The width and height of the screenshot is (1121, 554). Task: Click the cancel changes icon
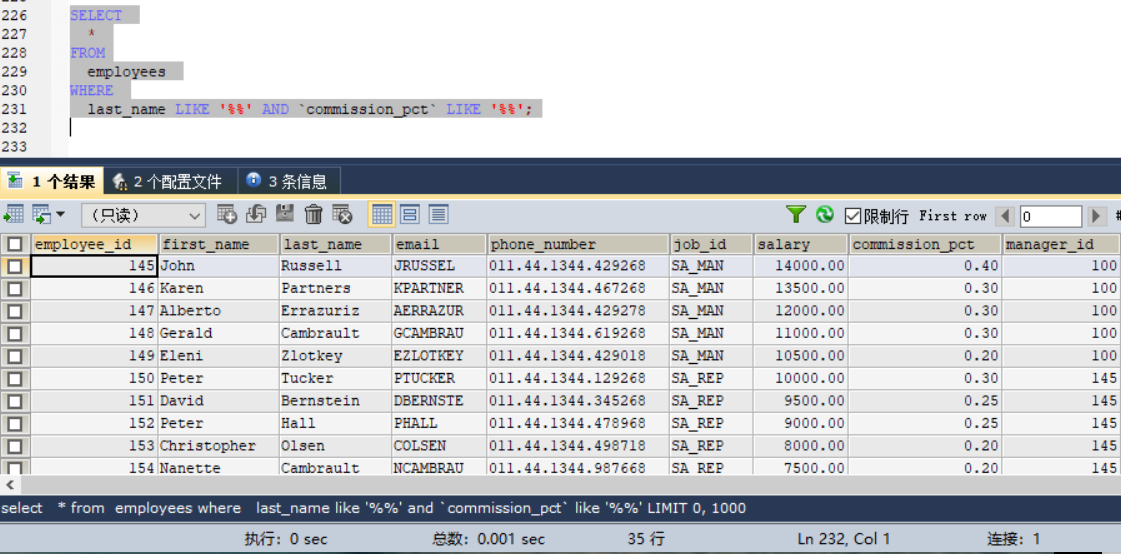342,214
